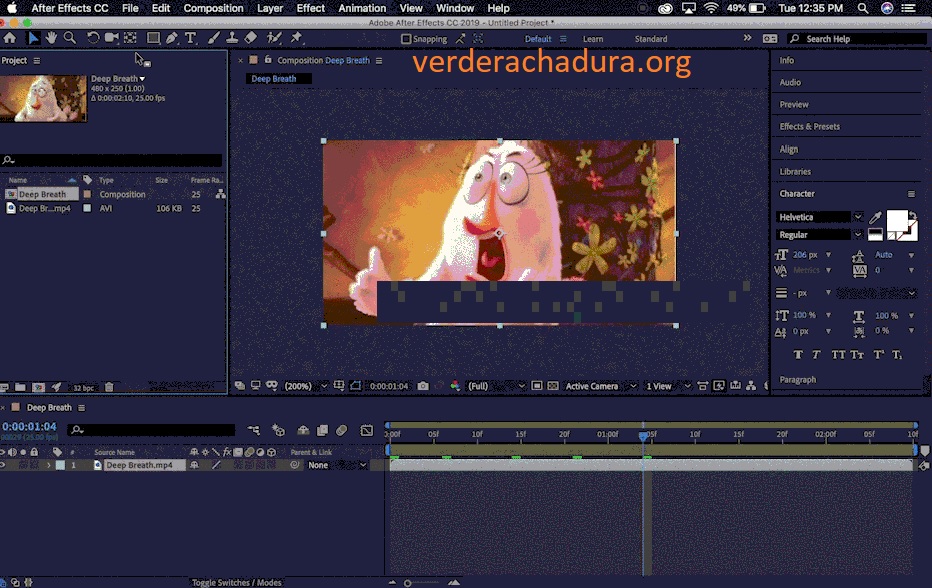The image size is (932, 588).
Task: Open the Layer menu
Action: tap(270, 8)
